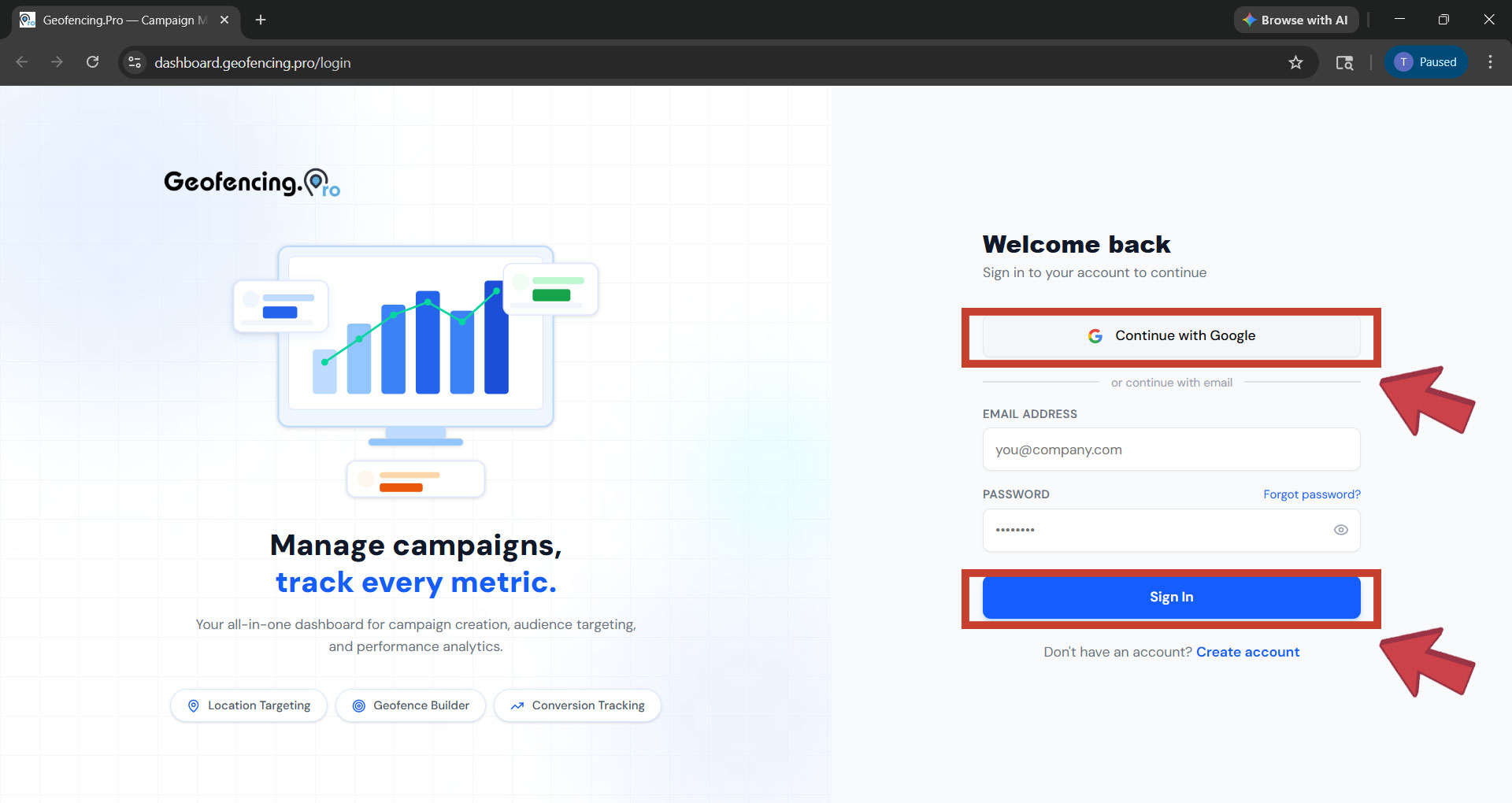Click the back navigation arrow
This screenshot has width=1512, height=803.
[x=21, y=61]
